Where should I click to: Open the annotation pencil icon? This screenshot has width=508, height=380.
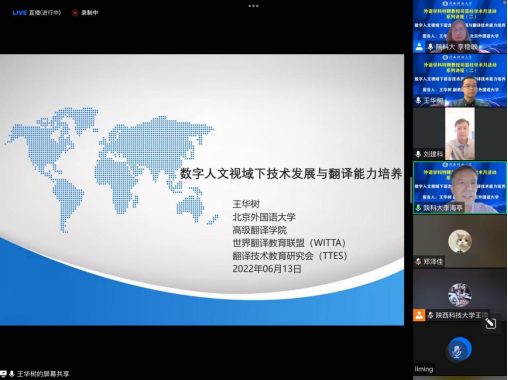490,323
